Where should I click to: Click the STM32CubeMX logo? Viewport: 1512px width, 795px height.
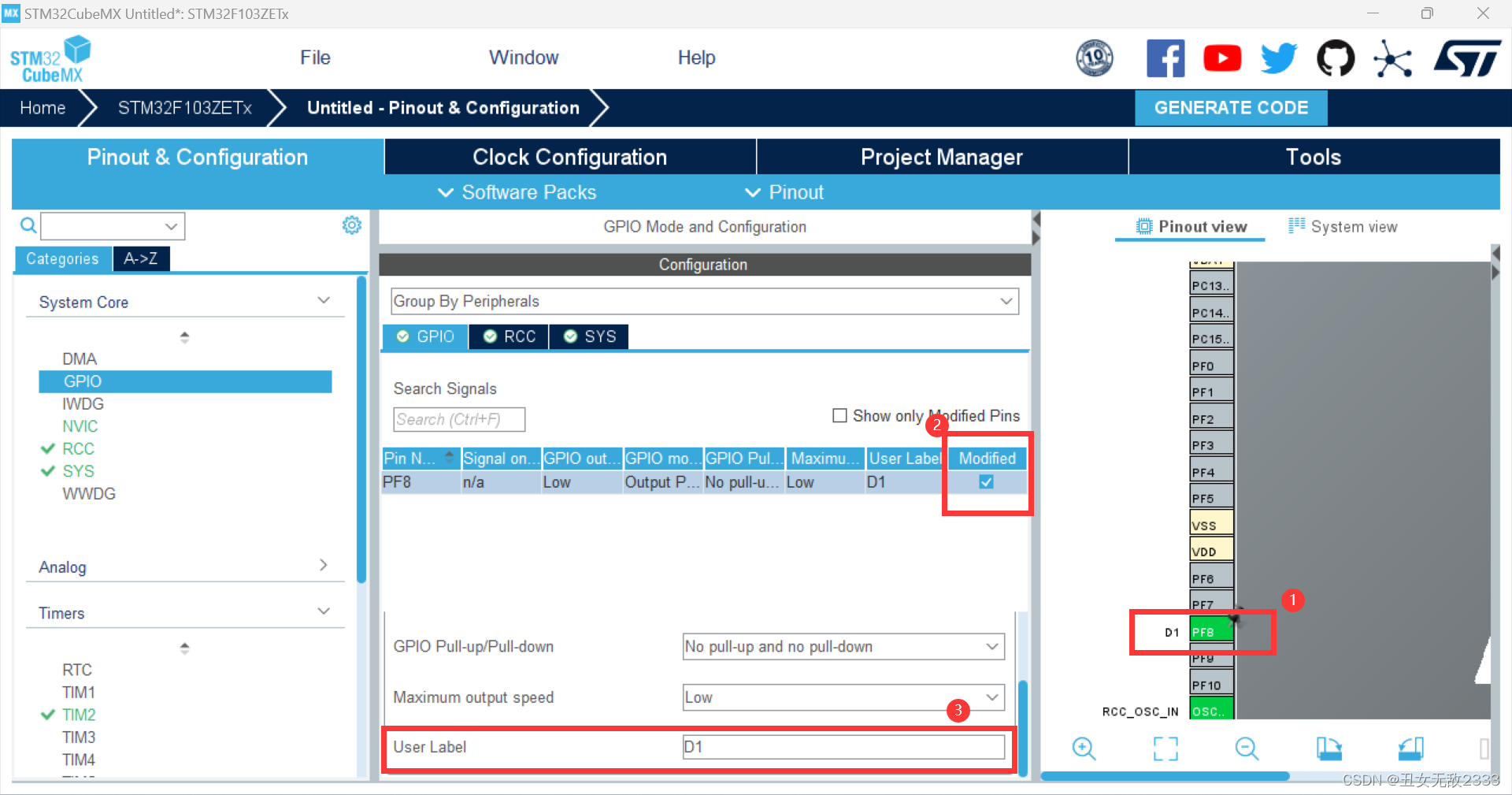point(50,59)
